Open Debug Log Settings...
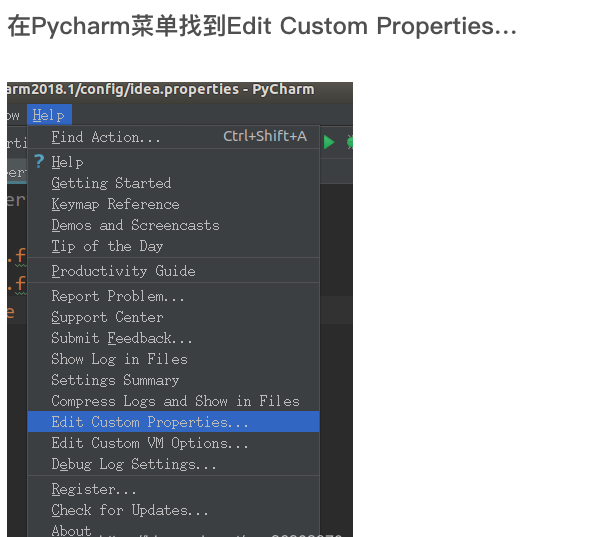The height and width of the screenshot is (537, 606). coord(174,464)
